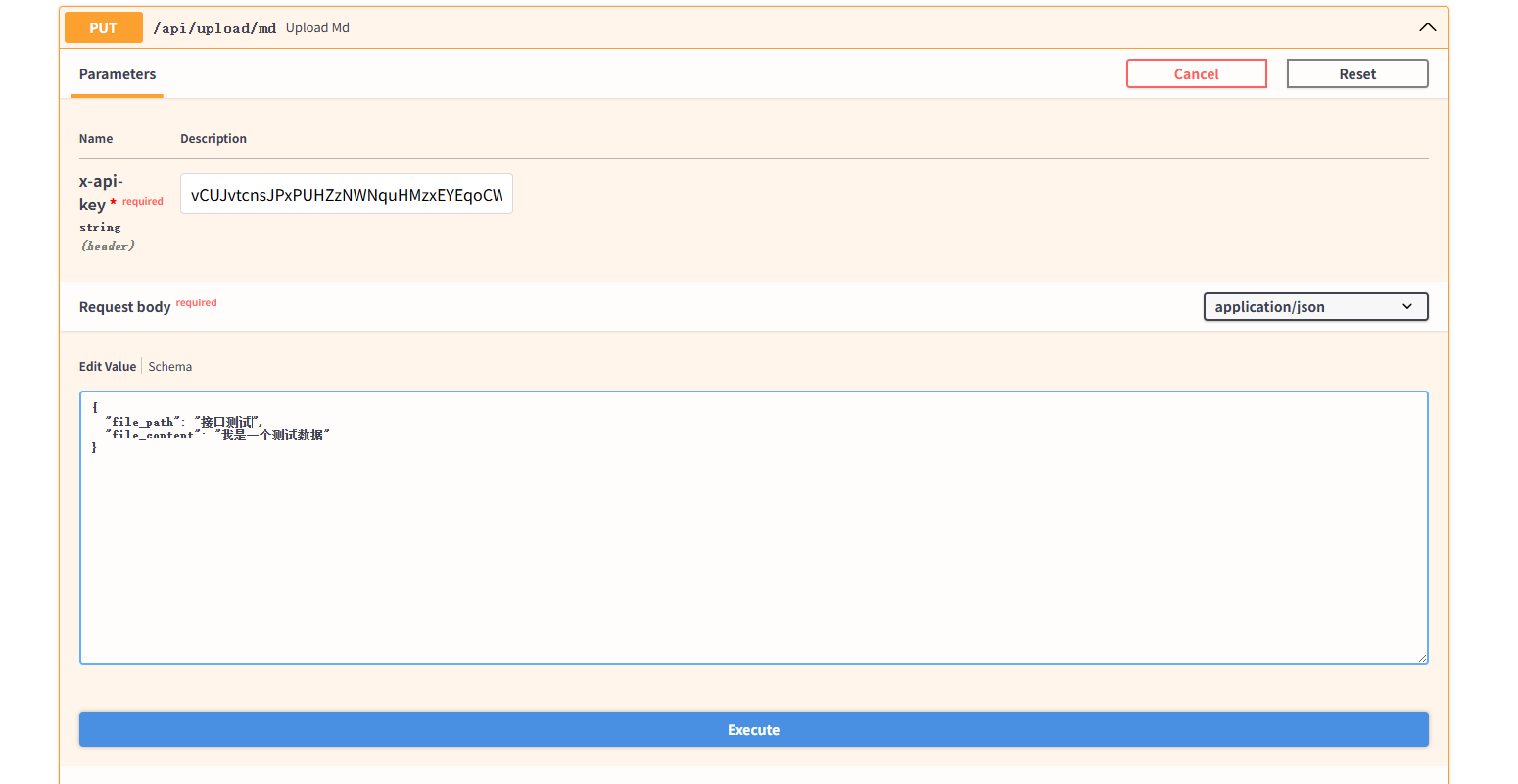This screenshot has width=1518, height=784.
Task: Click the /api/upload/md endpoint path
Action: click(x=214, y=28)
